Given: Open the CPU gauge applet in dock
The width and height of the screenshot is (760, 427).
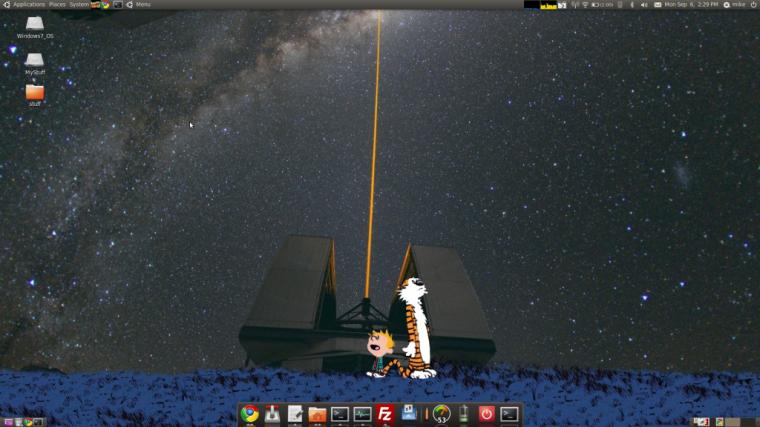Looking at the screenshot, I should (441, 414).
